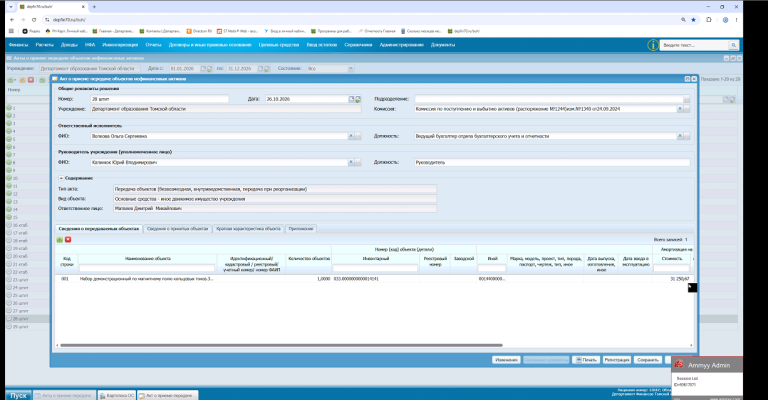Click the yellow information icon in header
The height and width of the screenshot is (400, 768).
(652, 45)
